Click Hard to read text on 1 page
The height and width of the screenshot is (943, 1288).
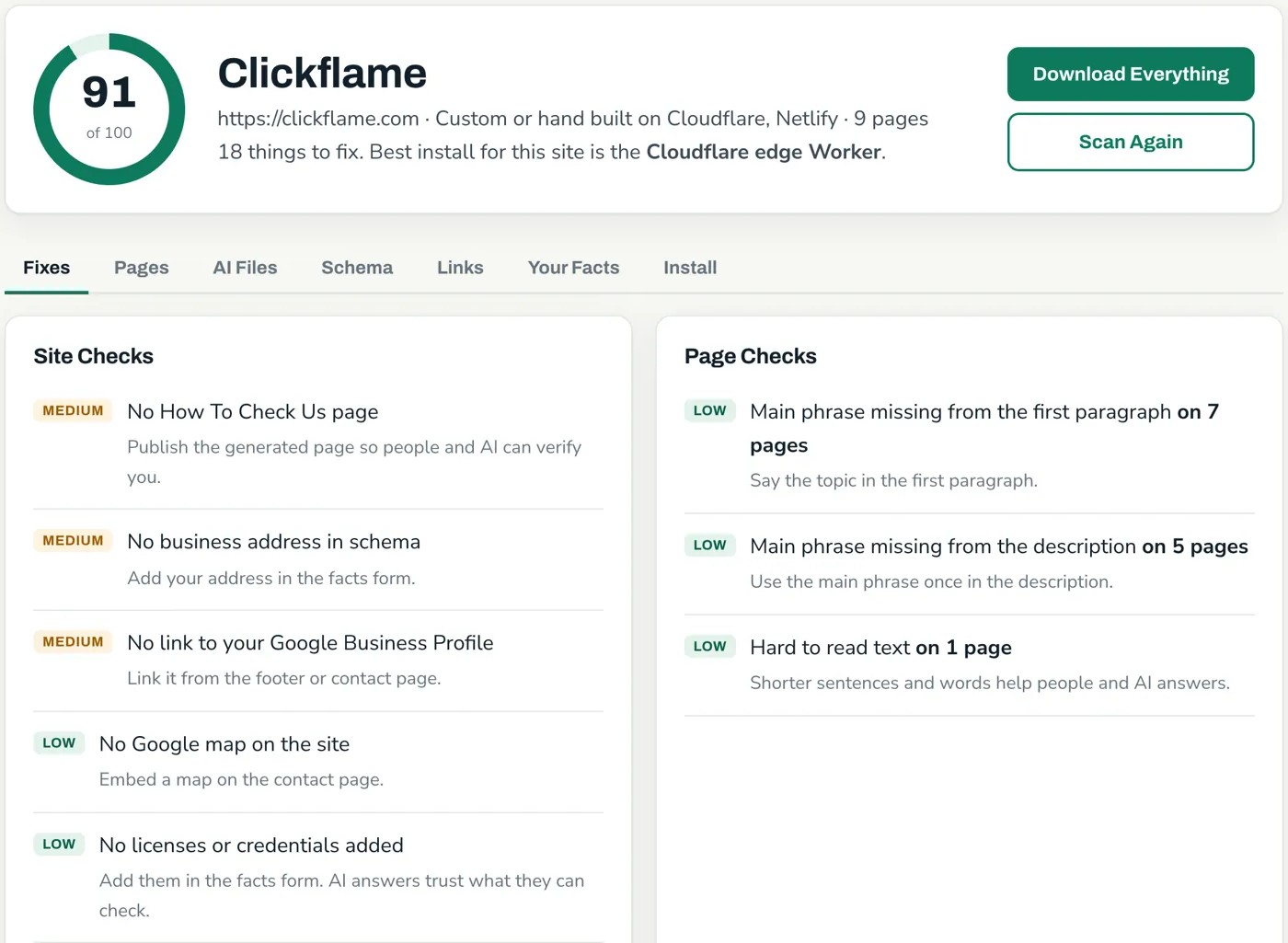tap(880, 648)
